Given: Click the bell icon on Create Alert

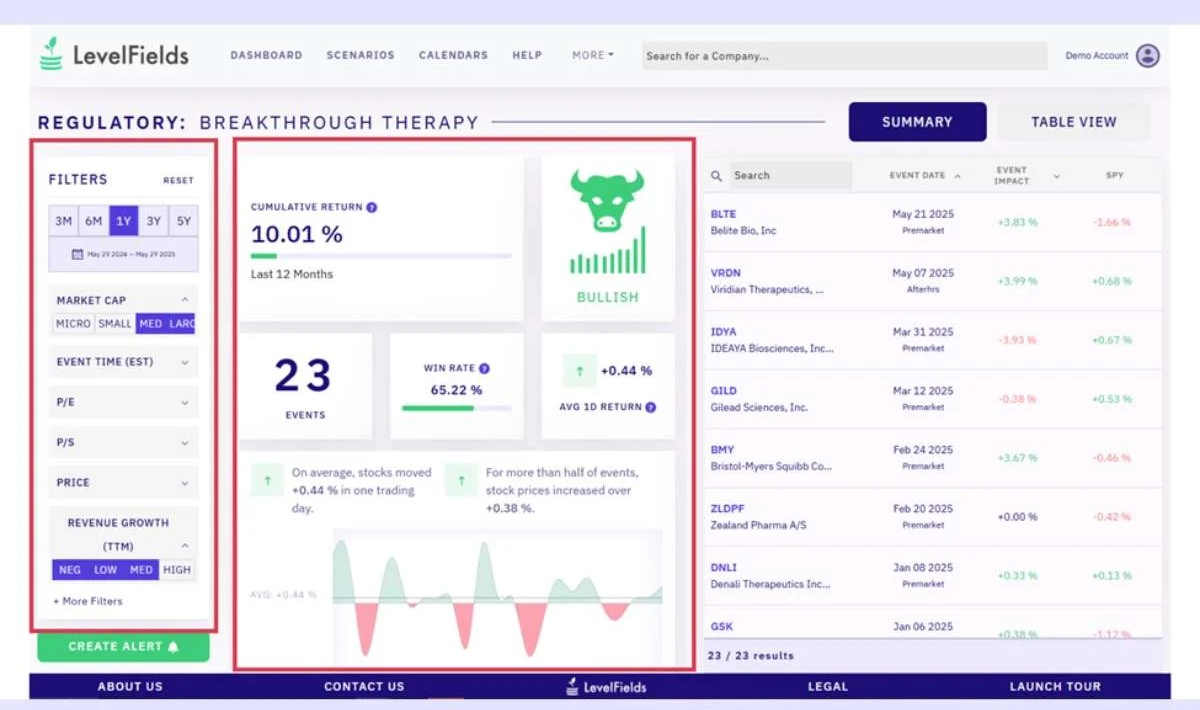Looking at the screenshot, I should pyautogui.click(x=174, y=647).
